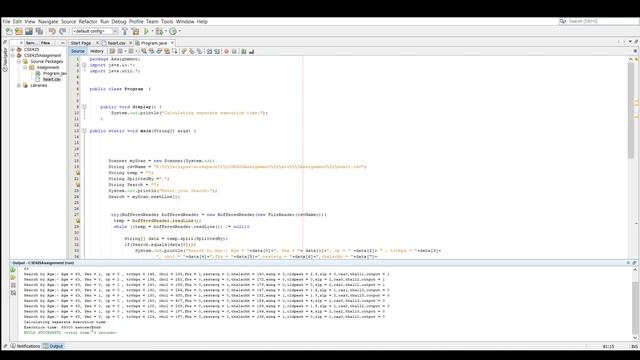Switch editor to Source view
This screenshot has height=360, width=640.
click(x=78, y=51)
